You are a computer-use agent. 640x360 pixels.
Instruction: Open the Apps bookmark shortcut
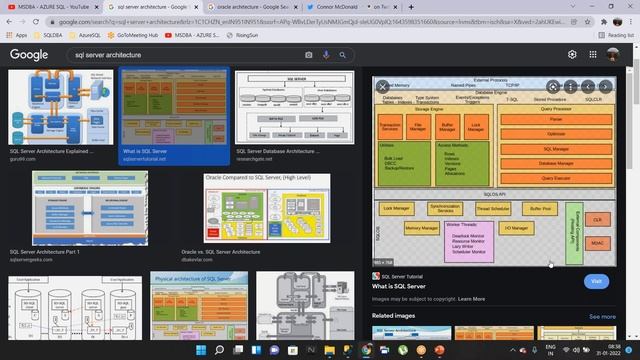click(16, 36)
